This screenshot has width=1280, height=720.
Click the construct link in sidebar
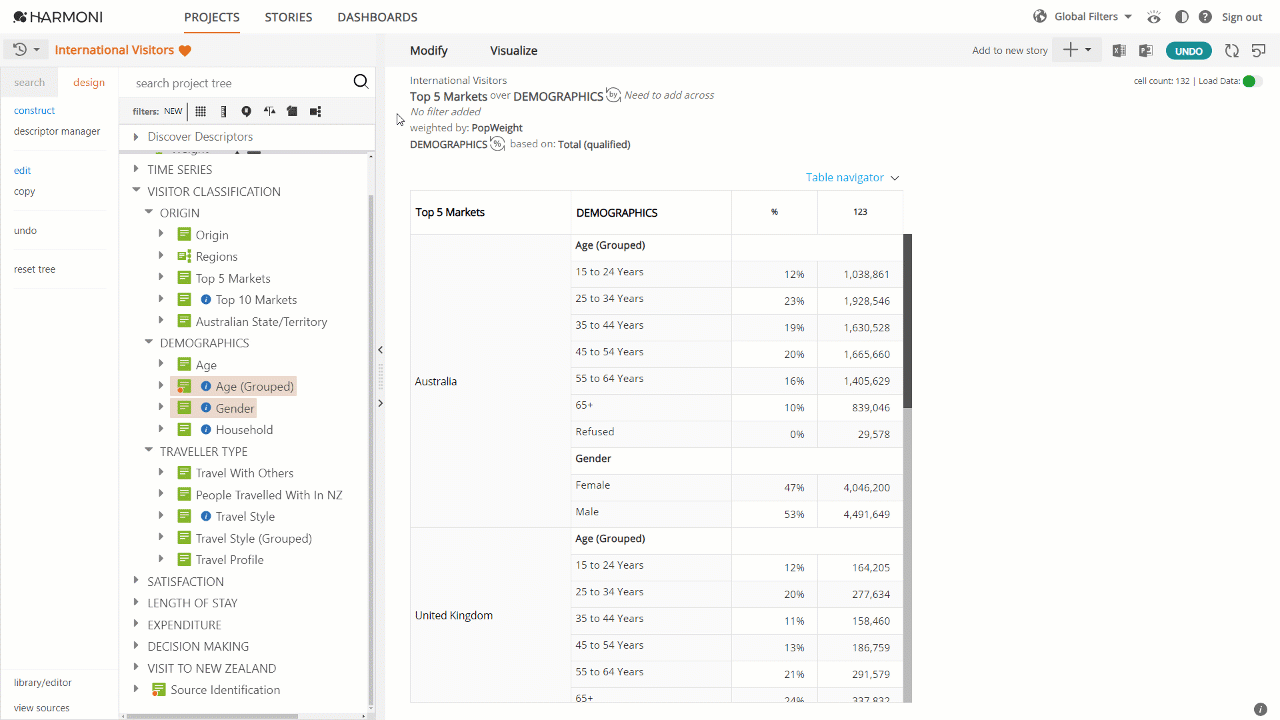point(35,111)
